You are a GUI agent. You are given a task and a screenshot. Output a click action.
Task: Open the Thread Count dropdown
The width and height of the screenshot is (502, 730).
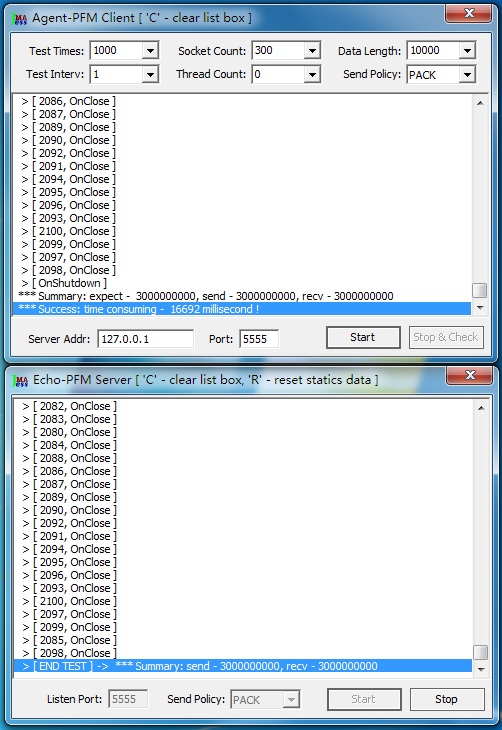[x=312, y=74]
